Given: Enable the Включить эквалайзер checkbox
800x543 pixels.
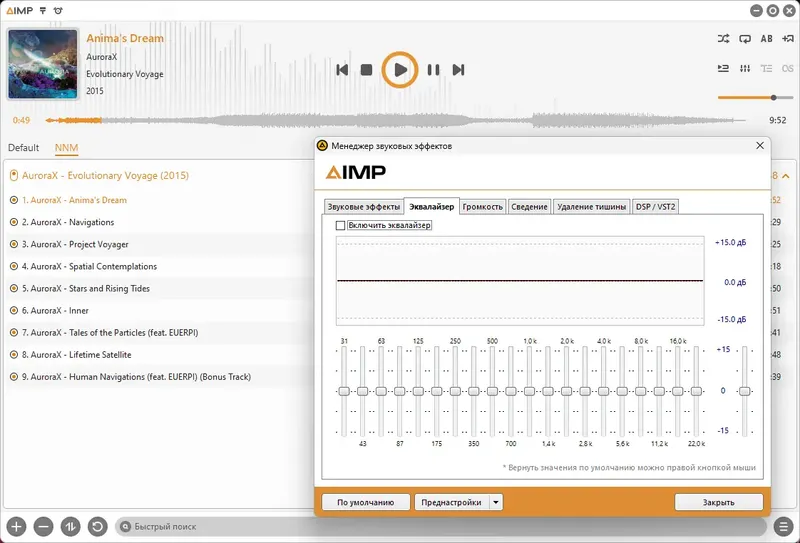Looking at the screenshot, I should coord(340,225).
